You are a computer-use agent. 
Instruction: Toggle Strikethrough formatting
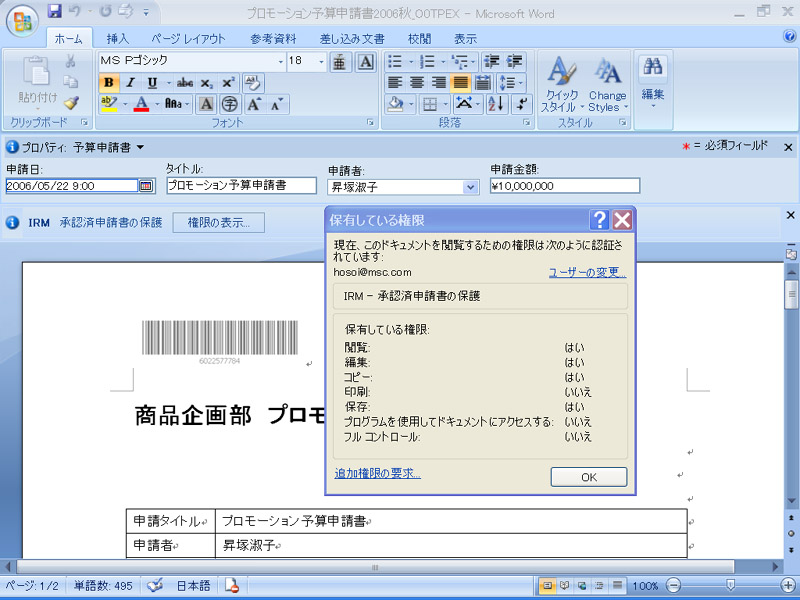[x=185, y=83]
